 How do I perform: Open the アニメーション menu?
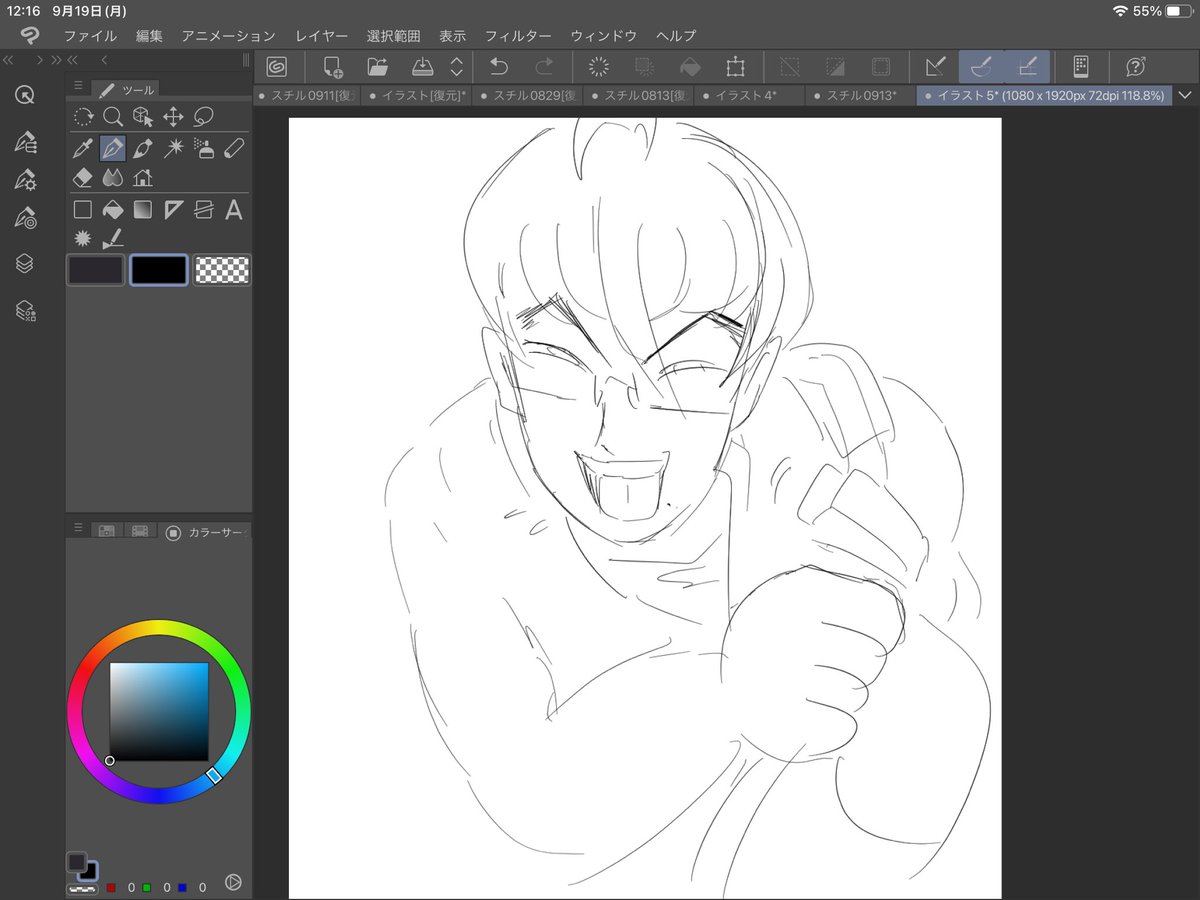(228, 36)
